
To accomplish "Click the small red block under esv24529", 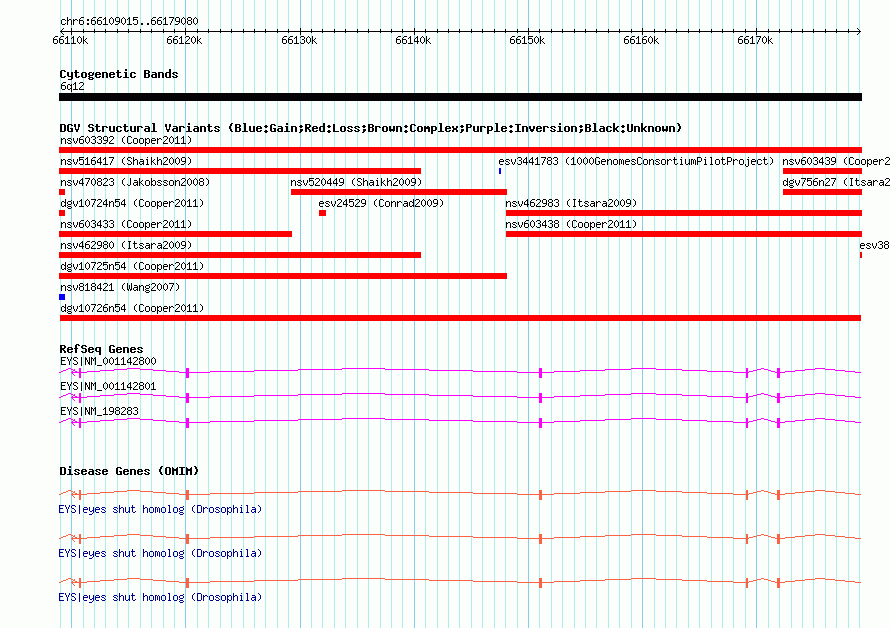I will [x=322, y=213].
